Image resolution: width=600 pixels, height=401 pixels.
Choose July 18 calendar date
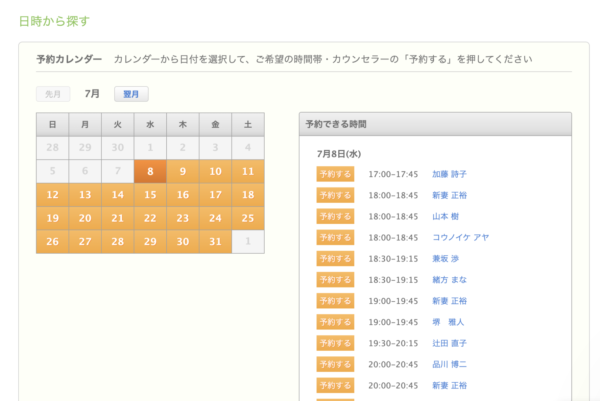click(x=248, y=195)
